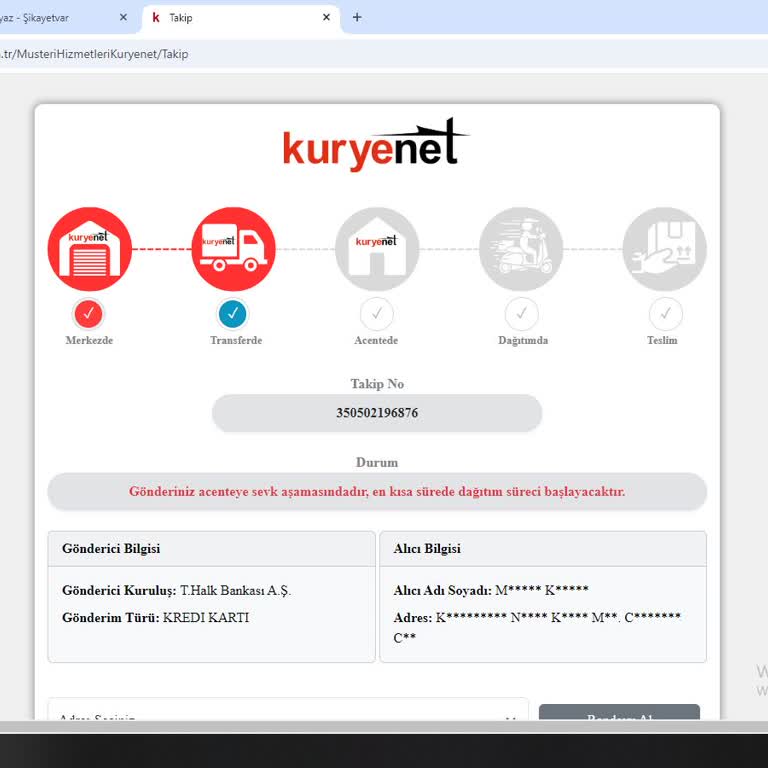The height and width of the screenshot is (768, 768).
Task: Switch to the Takip browser tab
Action: (x=241, y=18)
